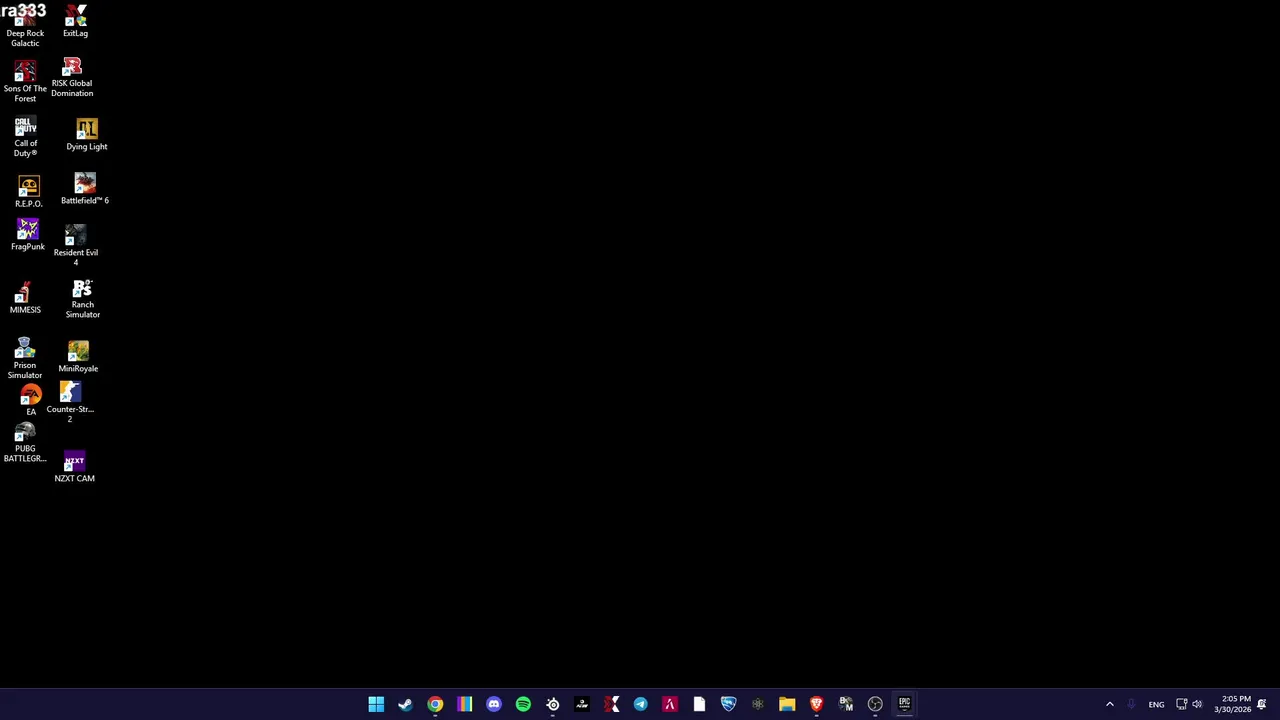The image size is (1280, 720).
Task: Open the blank document taskbar icon
Action: click(699, 704)
